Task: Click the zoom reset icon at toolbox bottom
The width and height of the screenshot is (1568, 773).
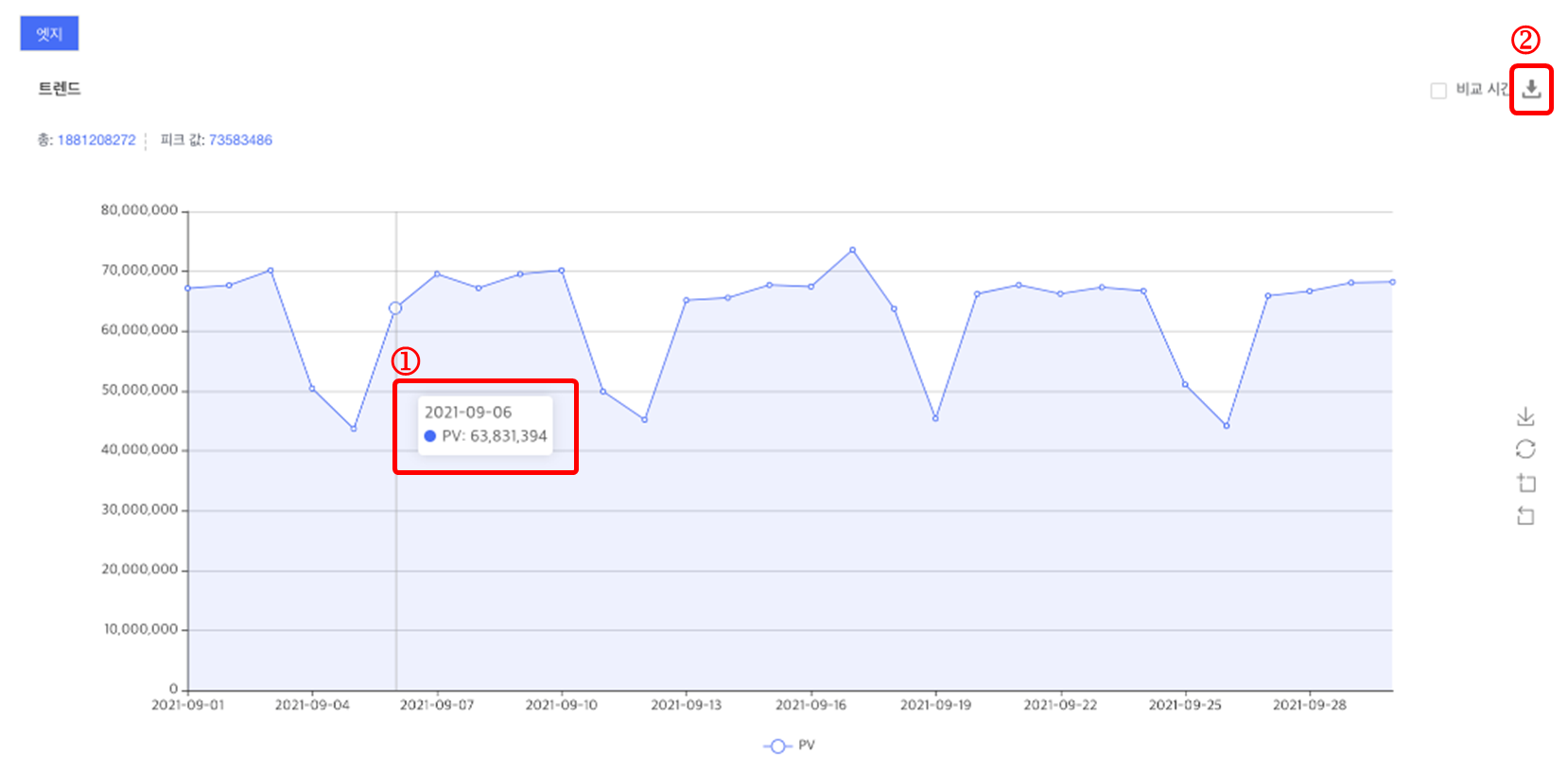Action: (1525, 516)
